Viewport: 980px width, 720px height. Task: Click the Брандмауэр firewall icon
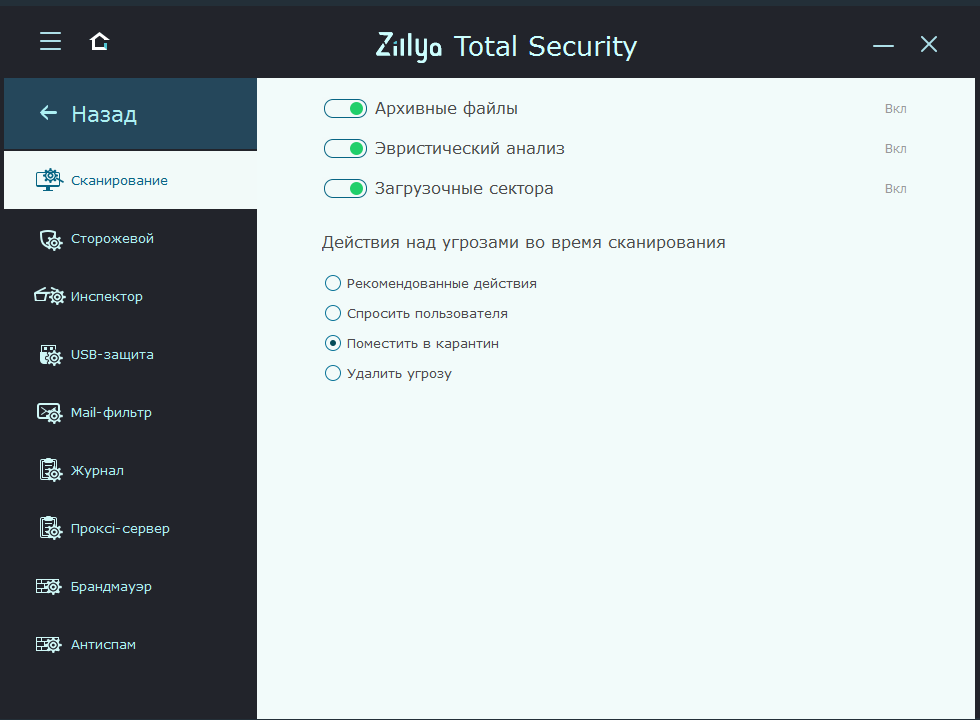point(49,587)
